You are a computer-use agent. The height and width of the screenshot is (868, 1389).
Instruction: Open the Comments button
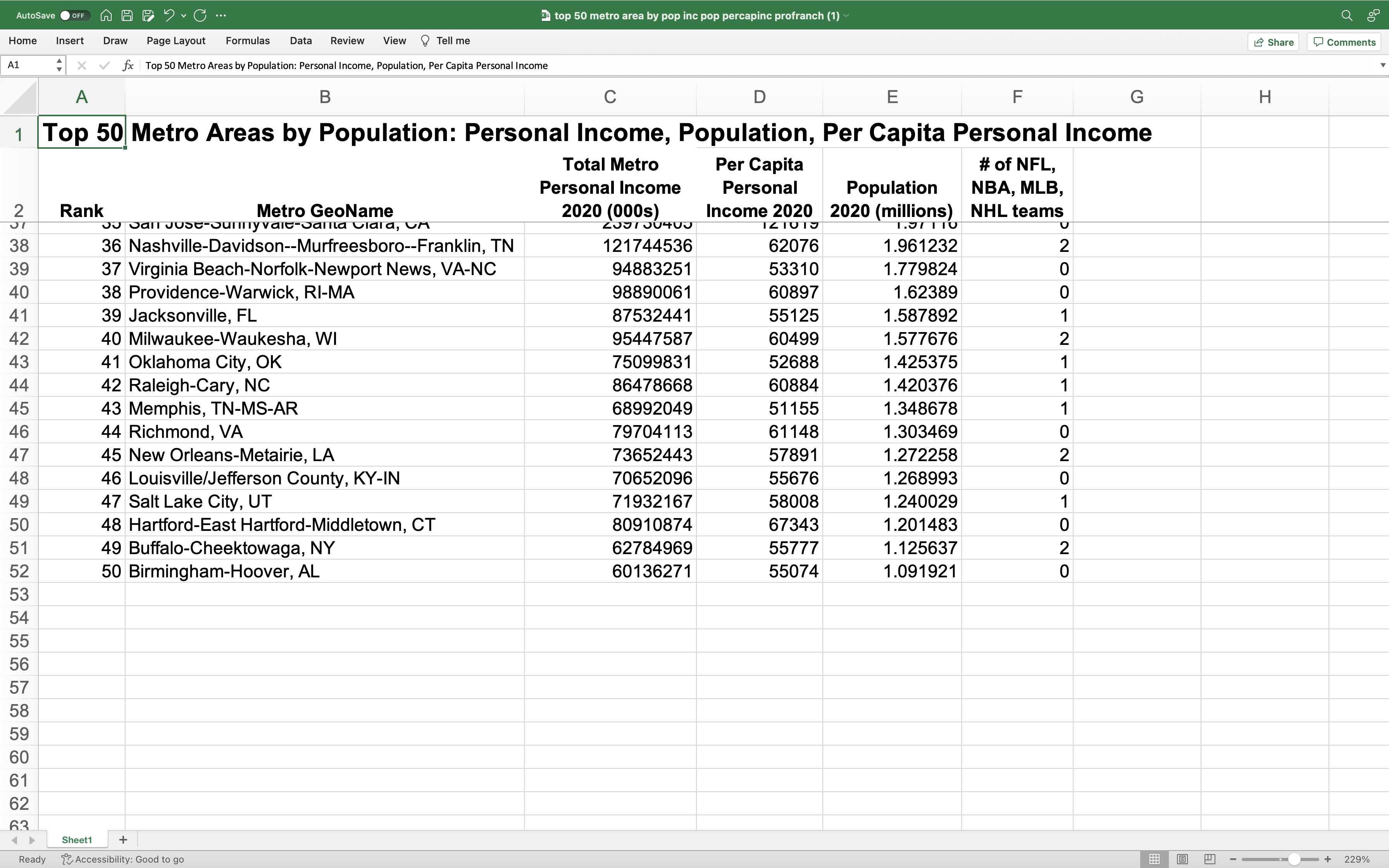coord(1344,42)
